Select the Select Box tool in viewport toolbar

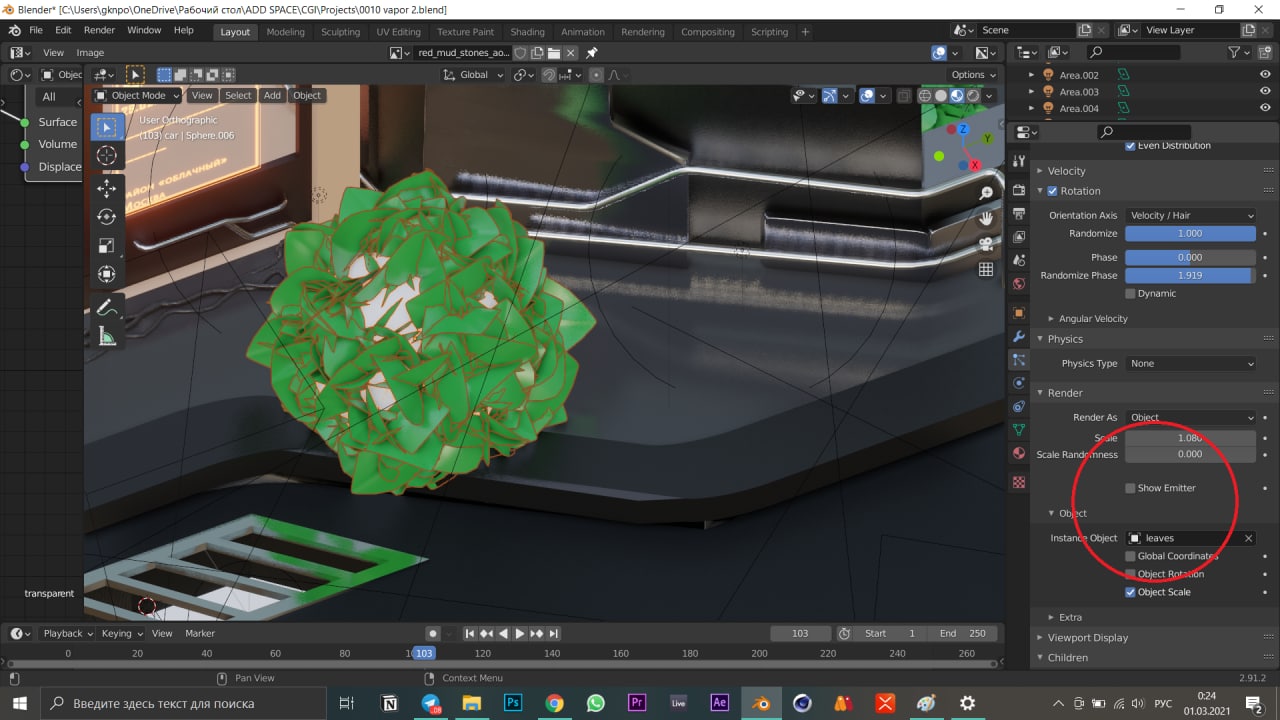coord(107,127)
